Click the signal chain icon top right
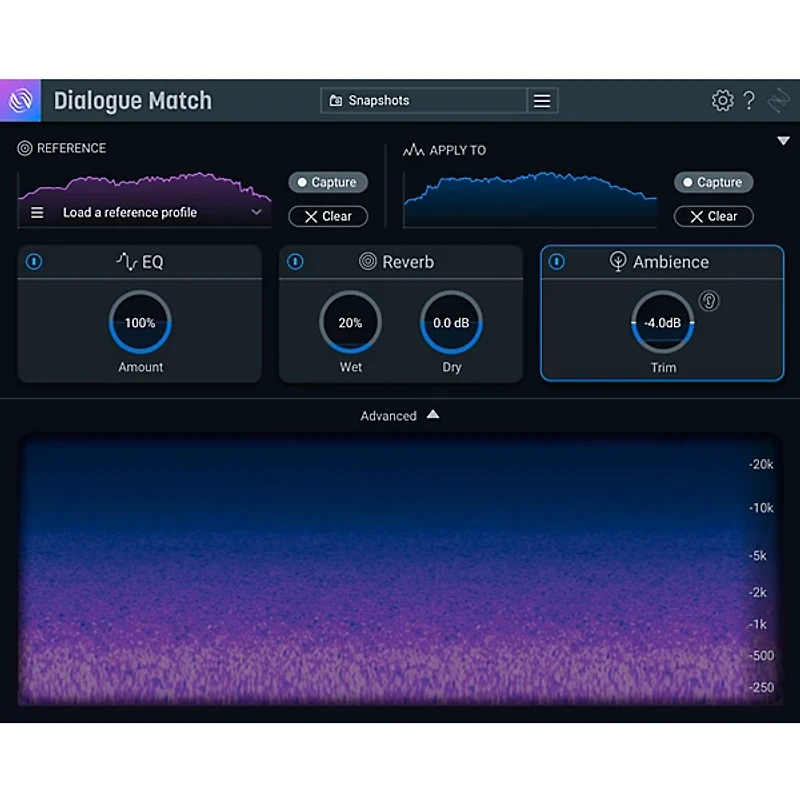Image resolution: width=800 pixels, height=801 pixels. pyautogui.click(x=778, y=100)
